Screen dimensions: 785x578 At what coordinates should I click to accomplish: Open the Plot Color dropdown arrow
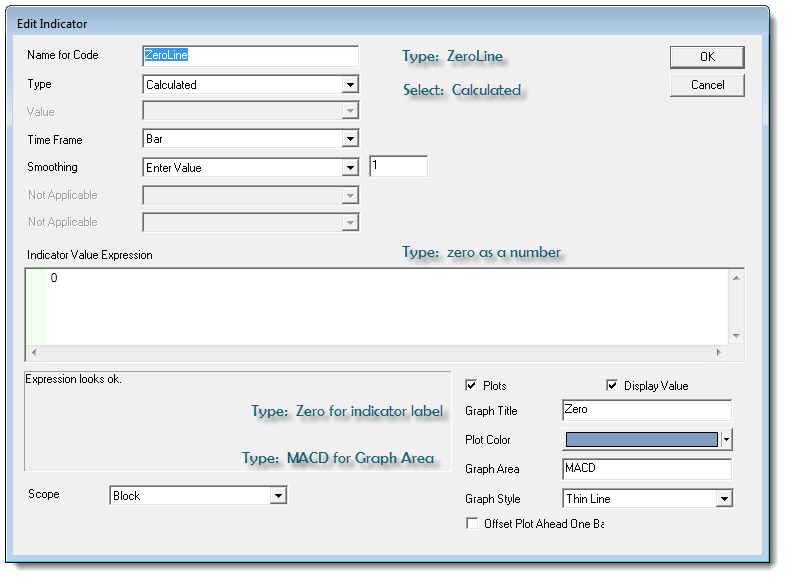[726, 439]
